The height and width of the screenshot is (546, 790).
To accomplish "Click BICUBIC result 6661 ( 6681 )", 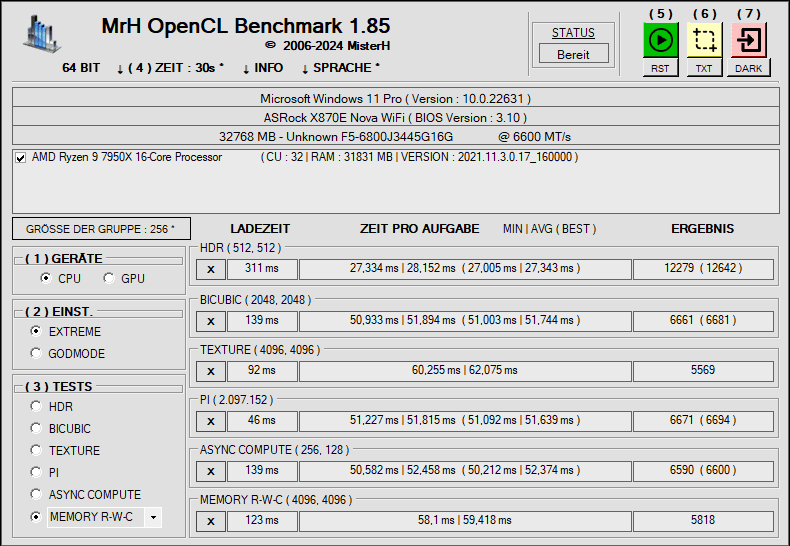I will click(x=703, y=320).
